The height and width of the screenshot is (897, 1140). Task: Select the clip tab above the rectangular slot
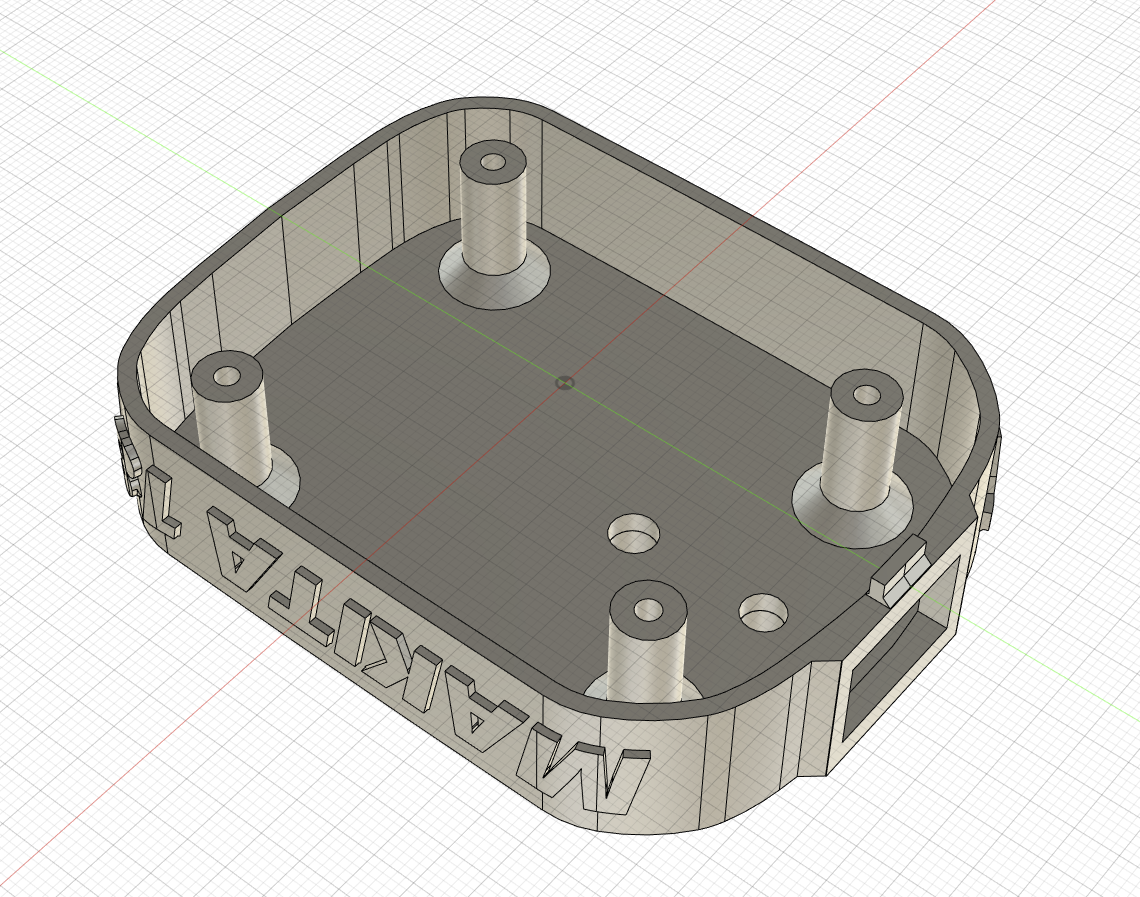[x=899, y=571]
